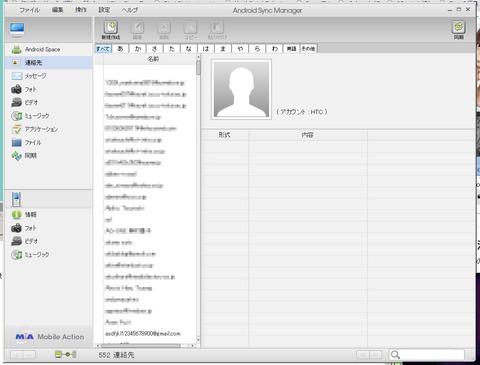Select the computer monitor icon in sidebar
The image size is (480, 365).
click(17, 29)
